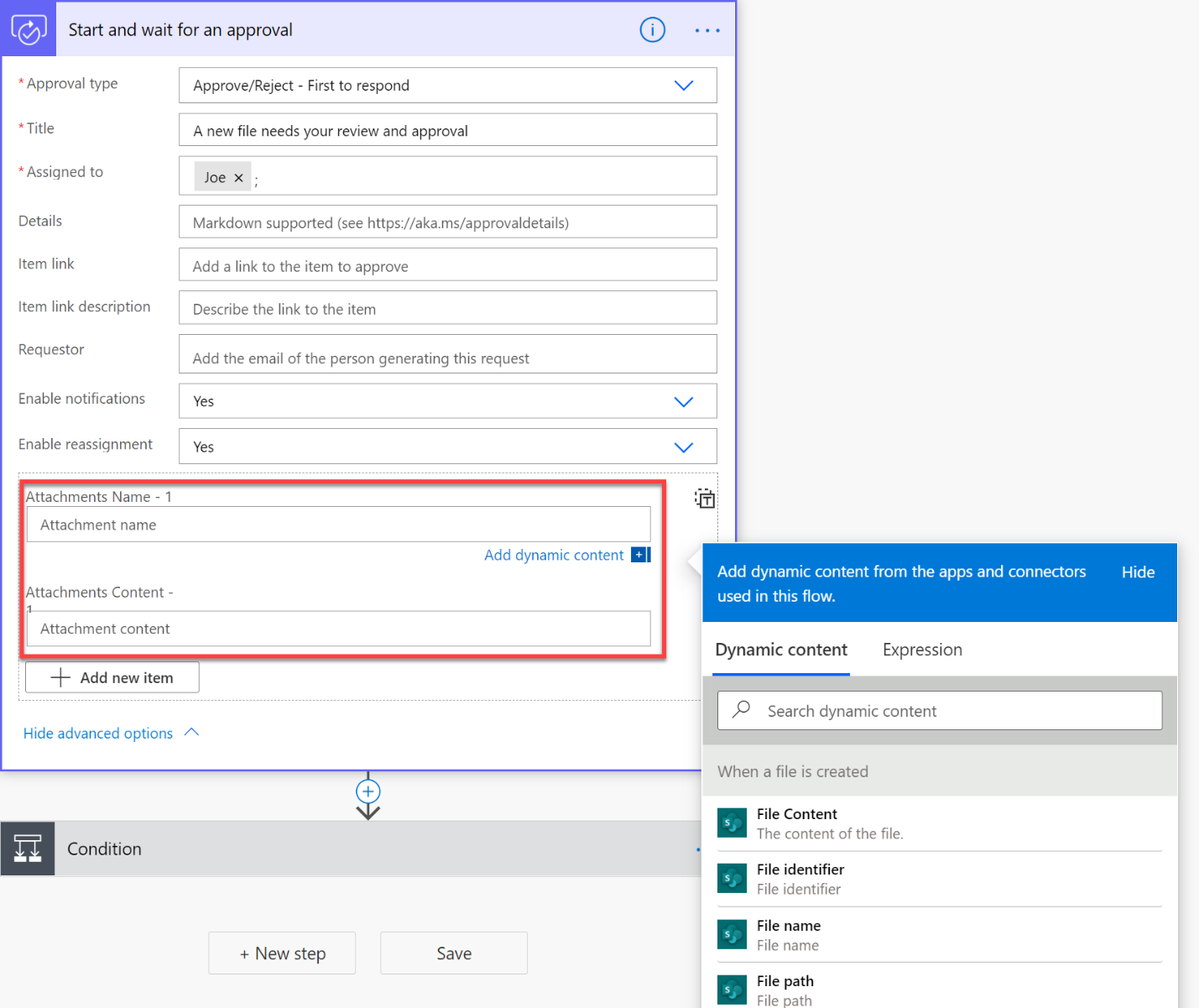Click the plus icon in Add new item

pos(60,677)
